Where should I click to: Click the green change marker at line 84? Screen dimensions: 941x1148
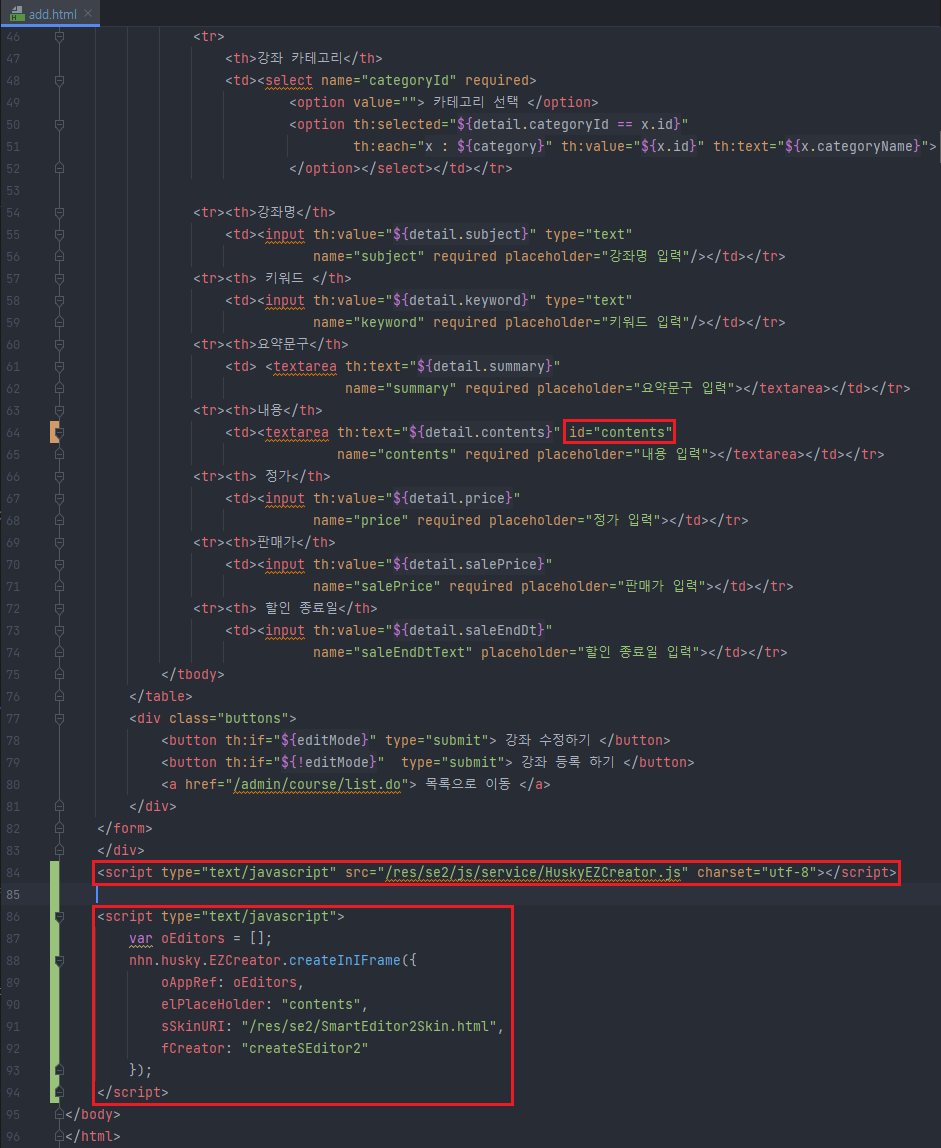coord(54,872)
